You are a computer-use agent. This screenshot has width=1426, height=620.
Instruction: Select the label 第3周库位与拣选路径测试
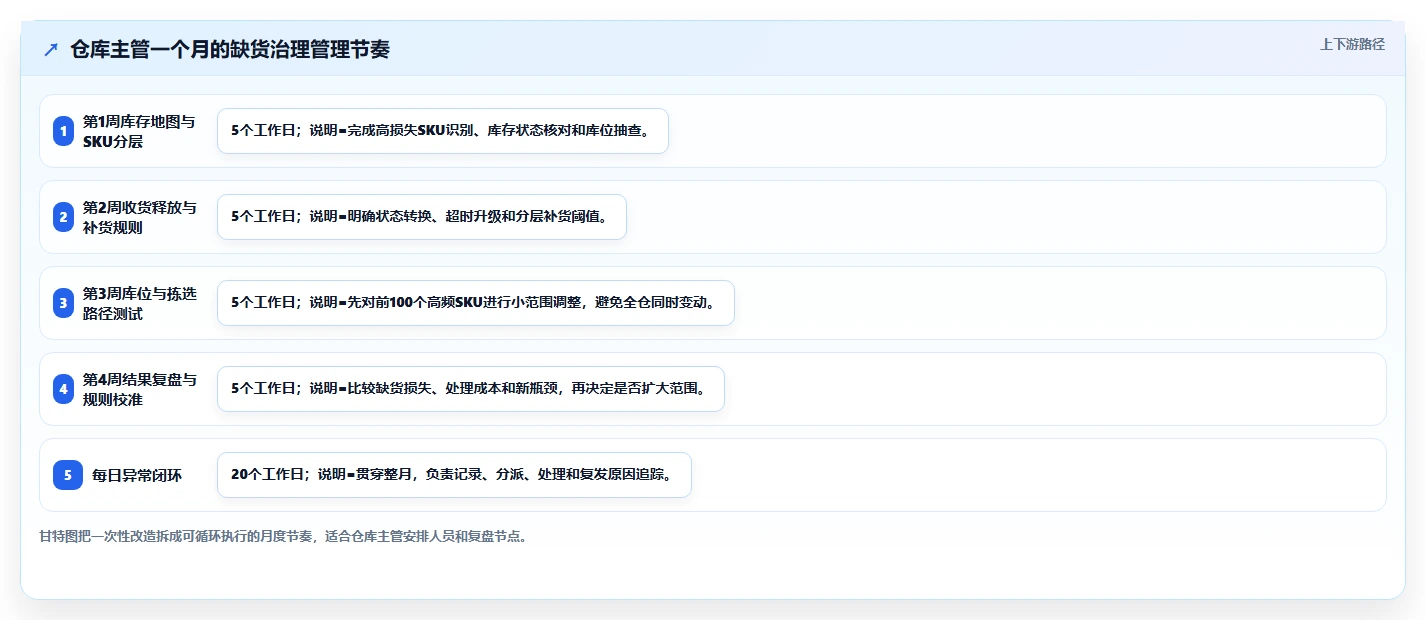[140, 303]
